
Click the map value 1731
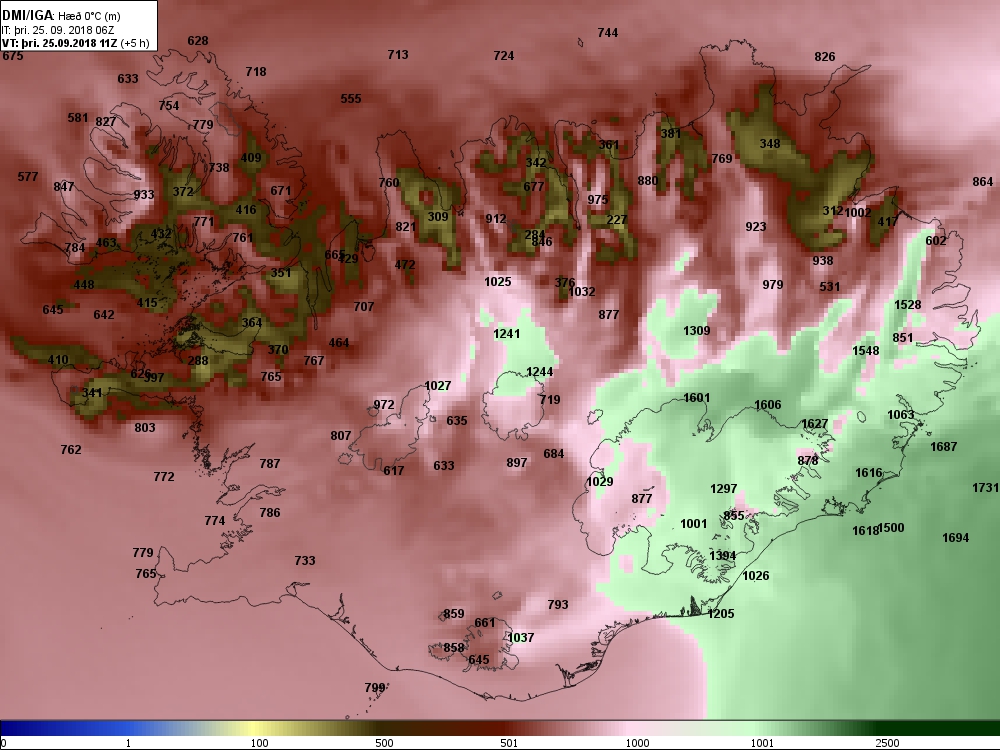click(x=985, y=488)
